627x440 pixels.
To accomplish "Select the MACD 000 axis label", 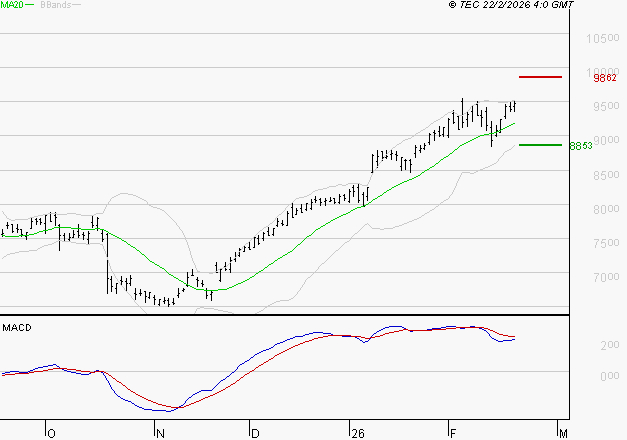I will pyautogui.click(x=610, y=376).
